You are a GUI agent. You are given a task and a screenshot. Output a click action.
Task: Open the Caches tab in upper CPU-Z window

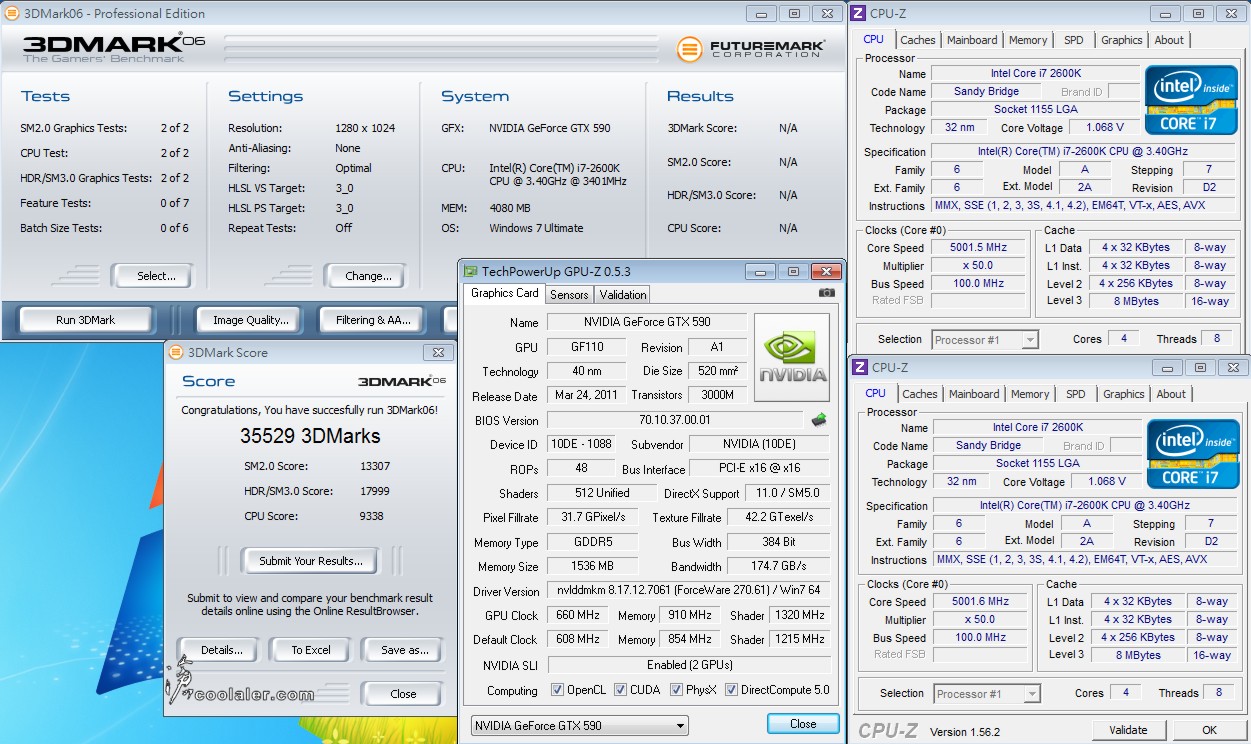point(918,40)
